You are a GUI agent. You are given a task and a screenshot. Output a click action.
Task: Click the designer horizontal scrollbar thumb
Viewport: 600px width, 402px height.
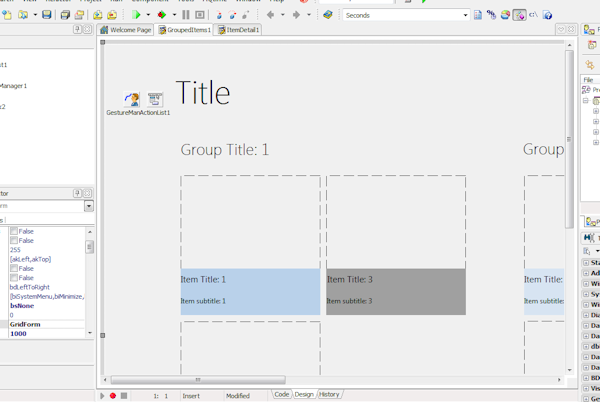pyautogui.click(x=197, y=380)
